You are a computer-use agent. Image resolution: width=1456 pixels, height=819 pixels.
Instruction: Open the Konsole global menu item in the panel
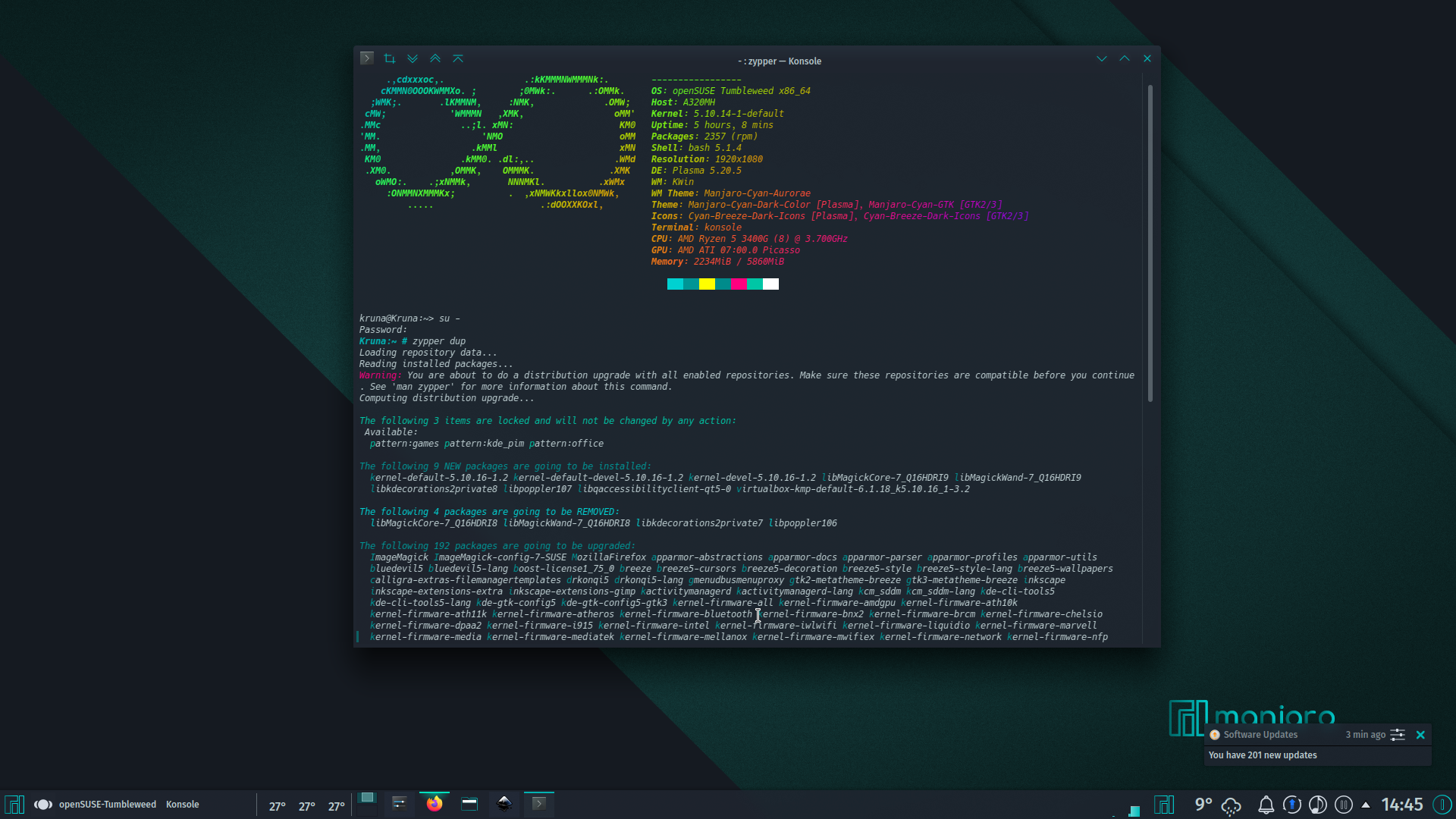point(183,805)
